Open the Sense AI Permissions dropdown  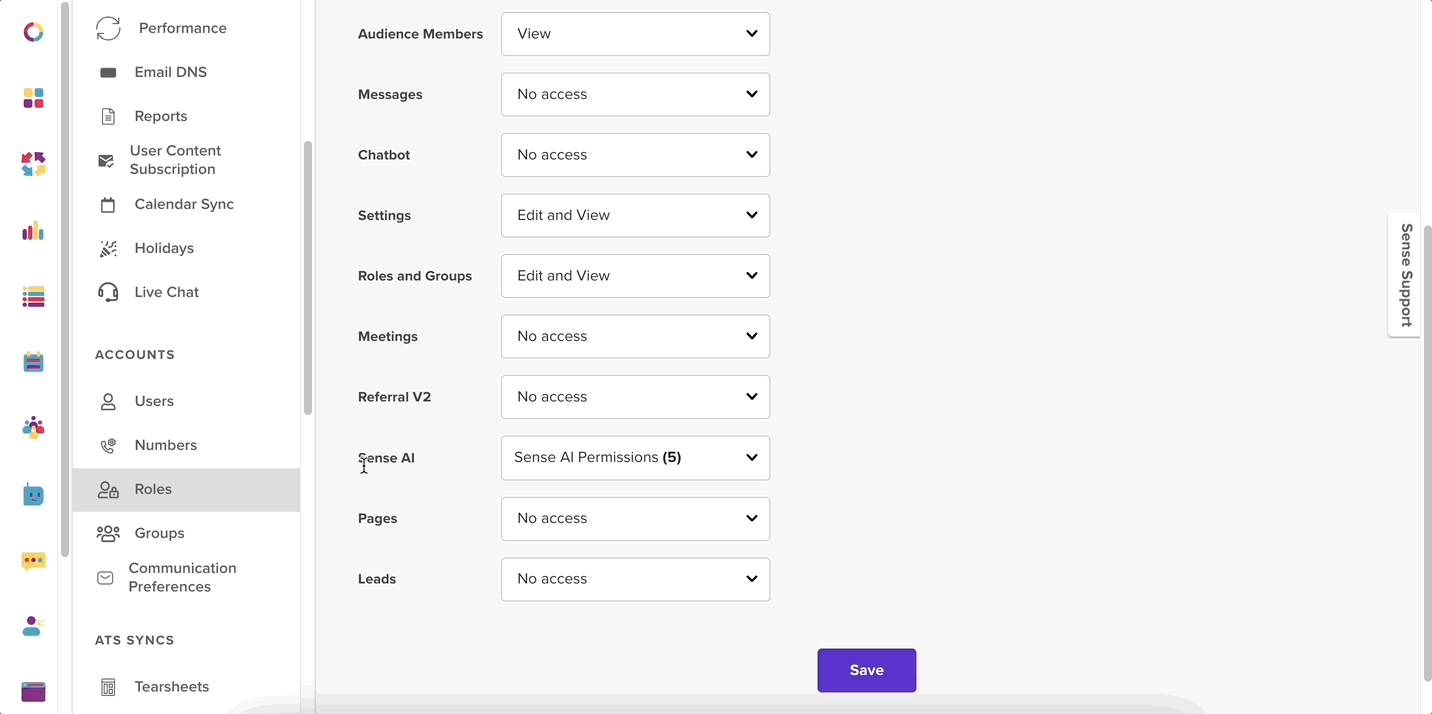tap(635, 457)
